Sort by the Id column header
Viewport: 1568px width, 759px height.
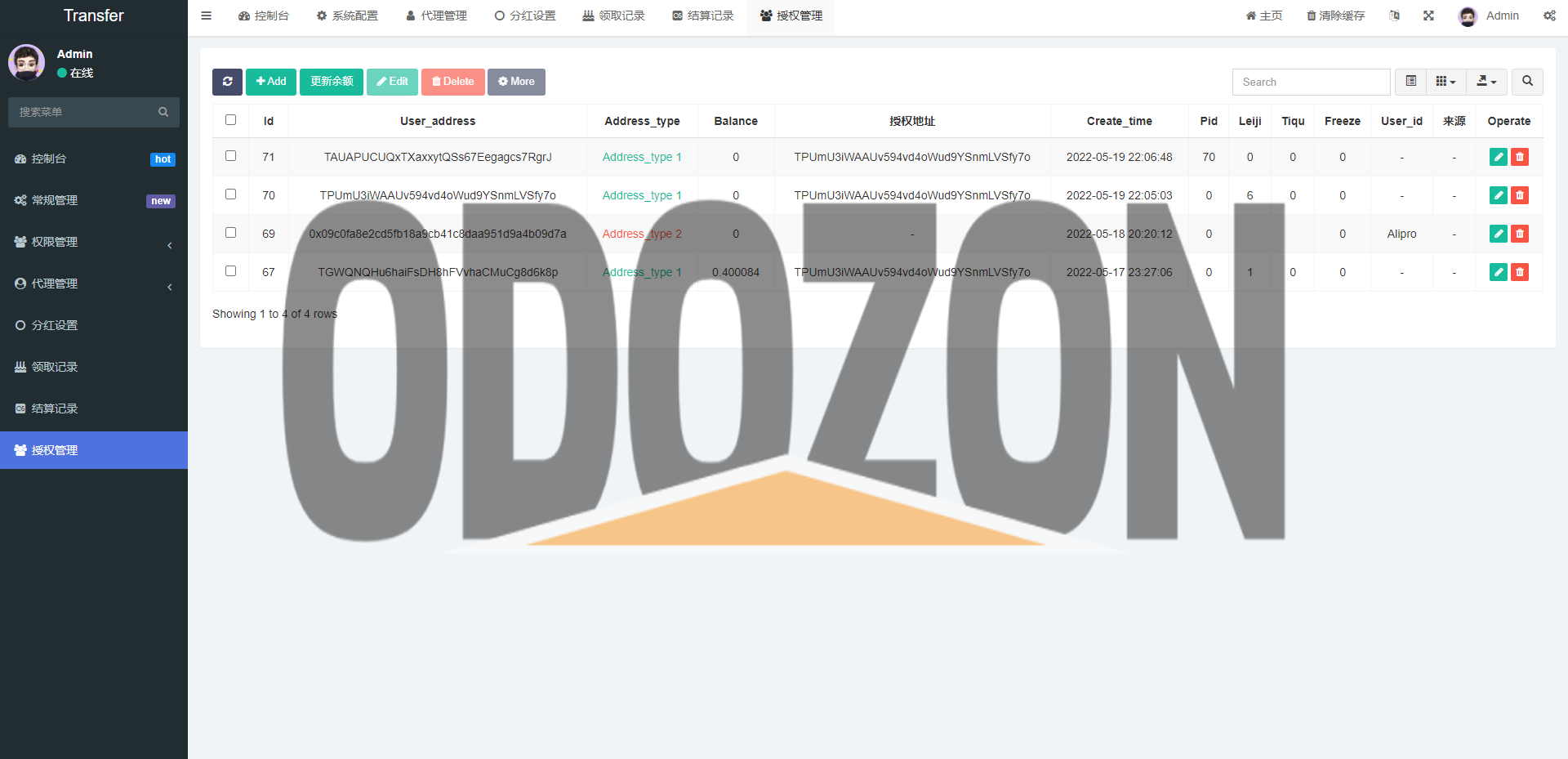point(269,121)
